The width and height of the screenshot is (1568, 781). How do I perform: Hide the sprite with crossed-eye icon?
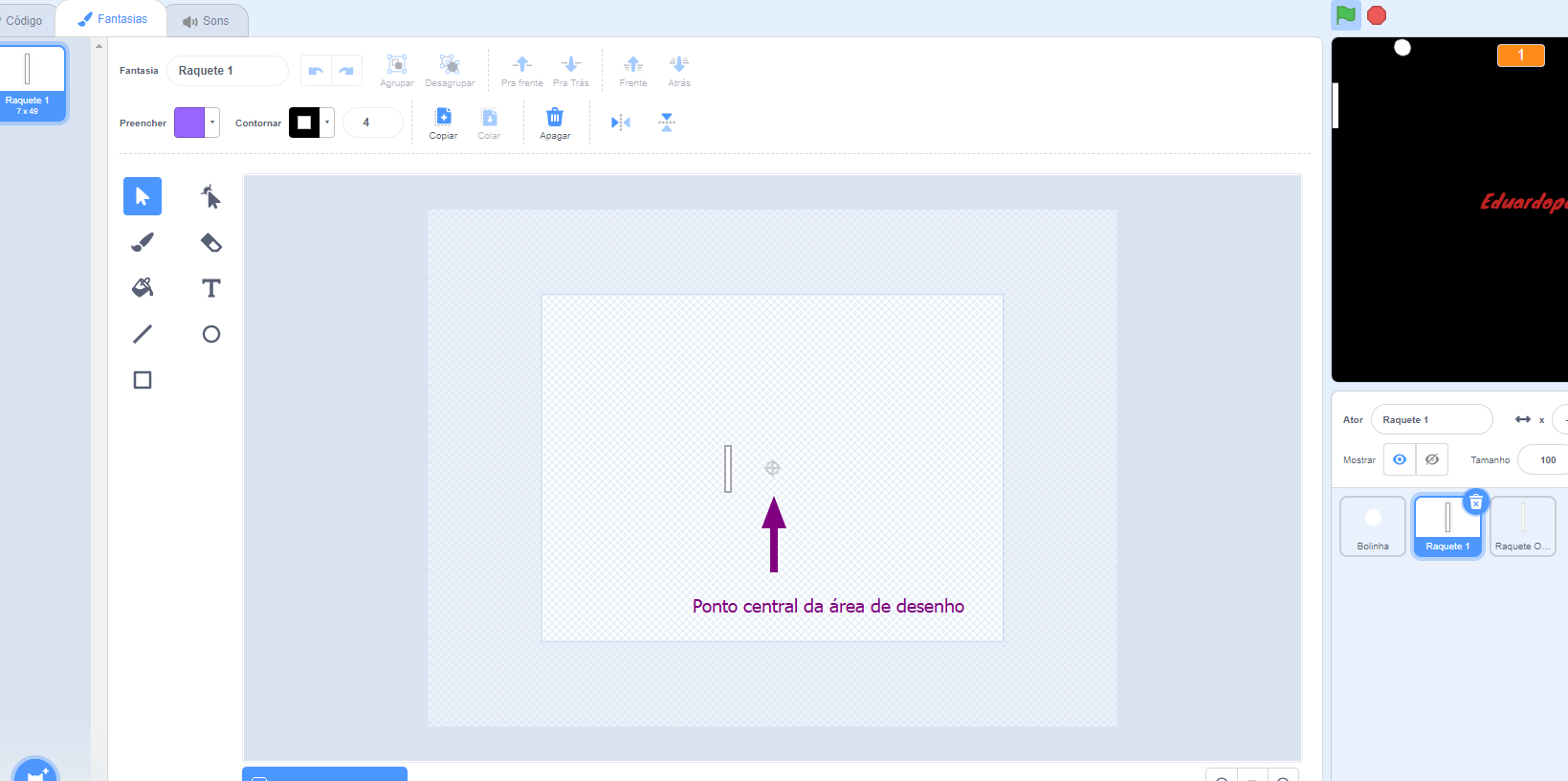click(1432, 459)
